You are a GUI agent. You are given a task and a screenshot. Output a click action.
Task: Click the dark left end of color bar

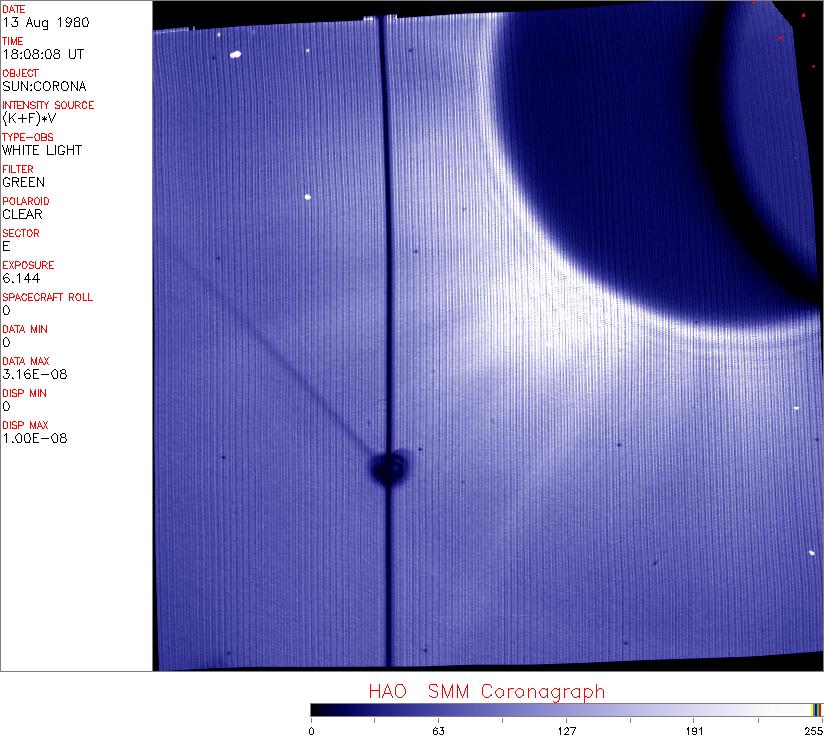click(318, 709)
